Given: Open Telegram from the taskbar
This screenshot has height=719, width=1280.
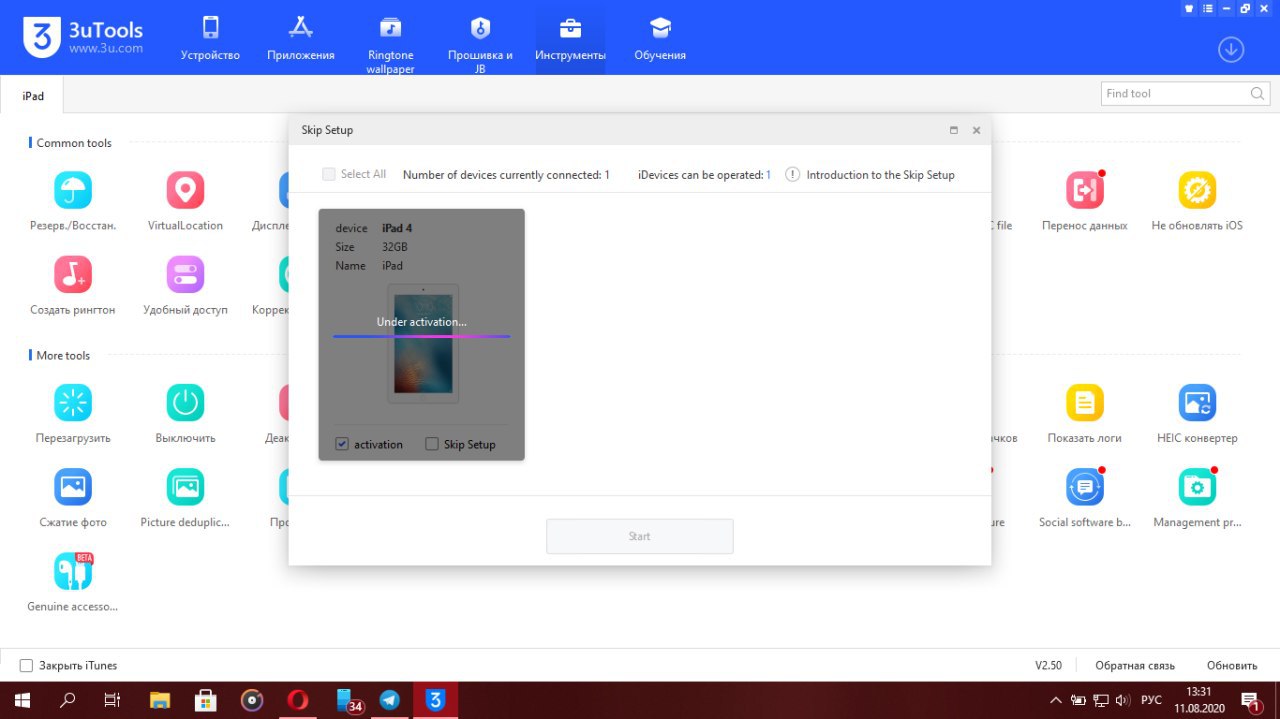Looking at the screenshot, I should (390, 700).
